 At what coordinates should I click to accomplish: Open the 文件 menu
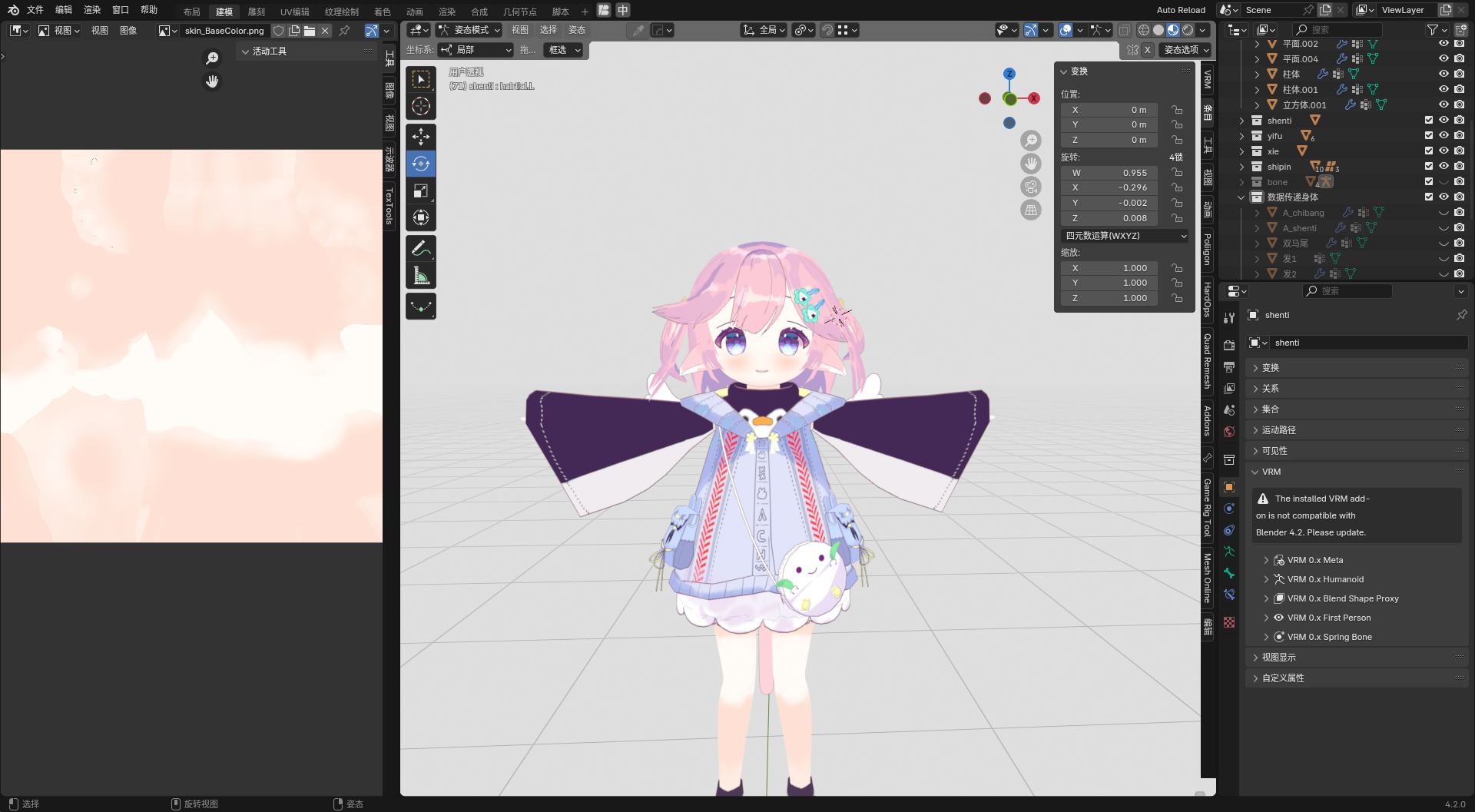[x=35, y=10]
